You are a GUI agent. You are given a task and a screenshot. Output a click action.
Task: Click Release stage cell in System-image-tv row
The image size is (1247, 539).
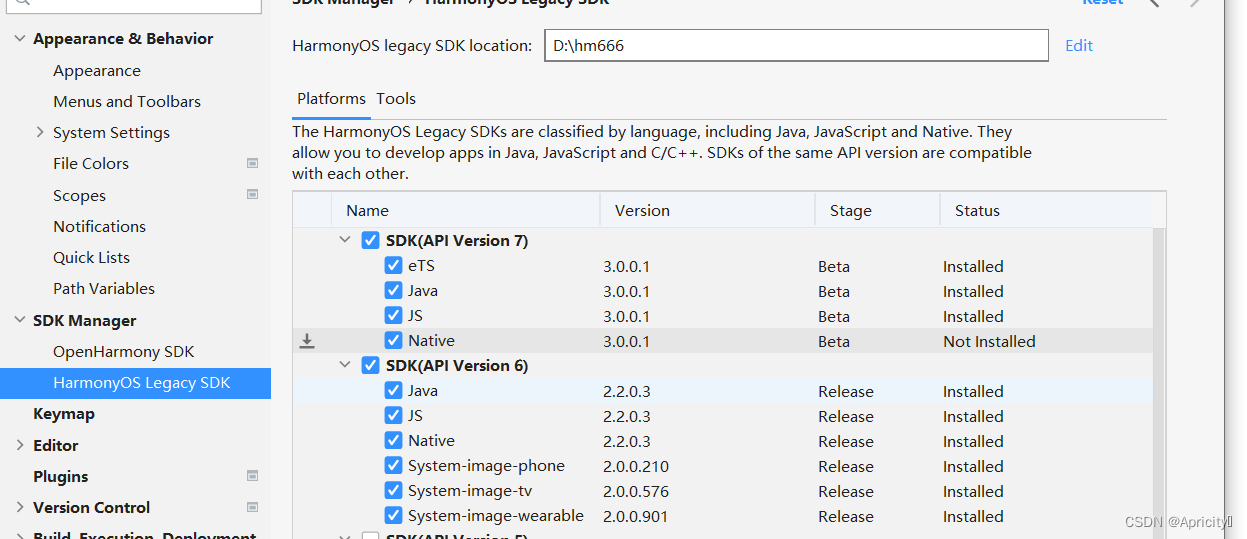click(x=846, y=492)
